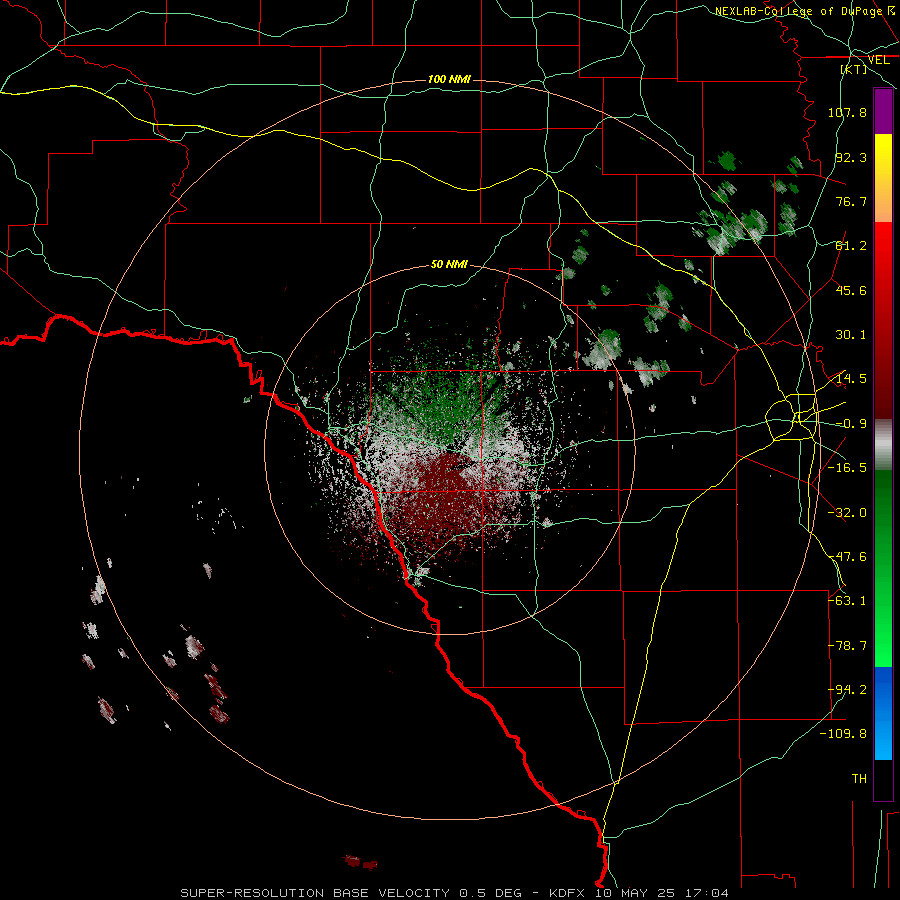
Task: Pick the blue segment of color bar
Action: tap(883, 713)
